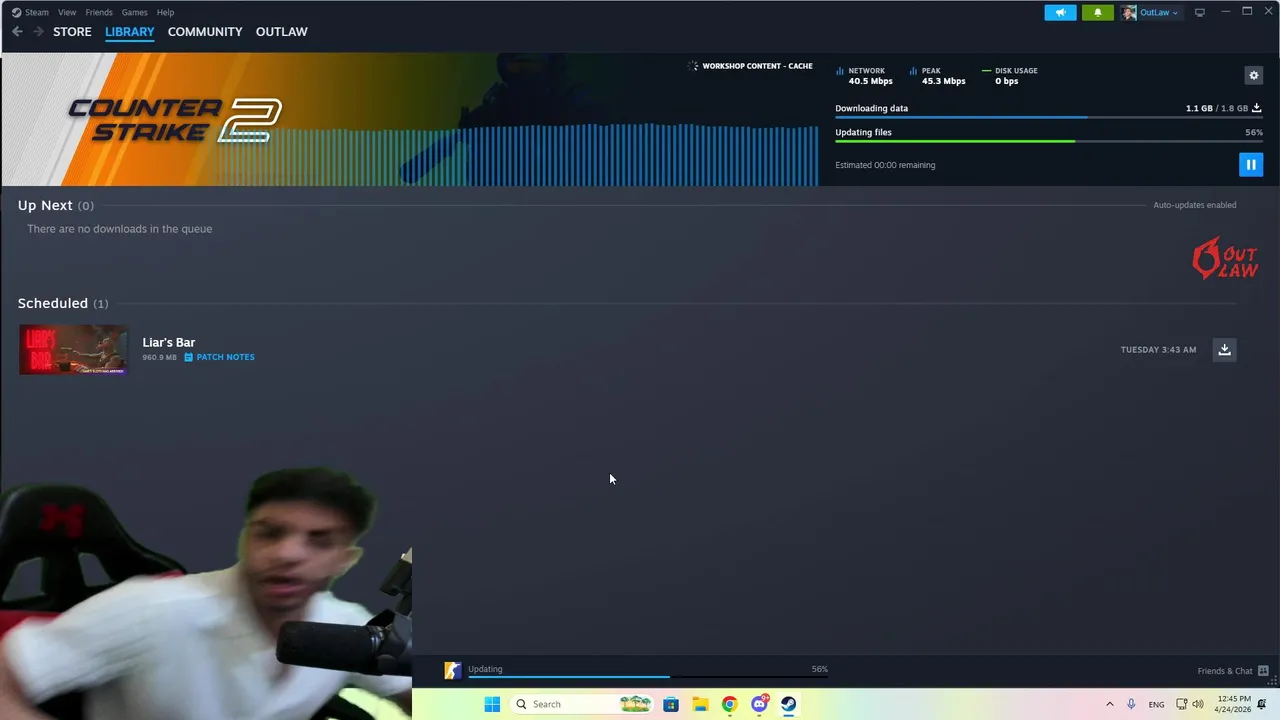Viewport: 1280px width, 720px height.
Task: Click the microphone tray icon
Action: tap(1131, 704)
